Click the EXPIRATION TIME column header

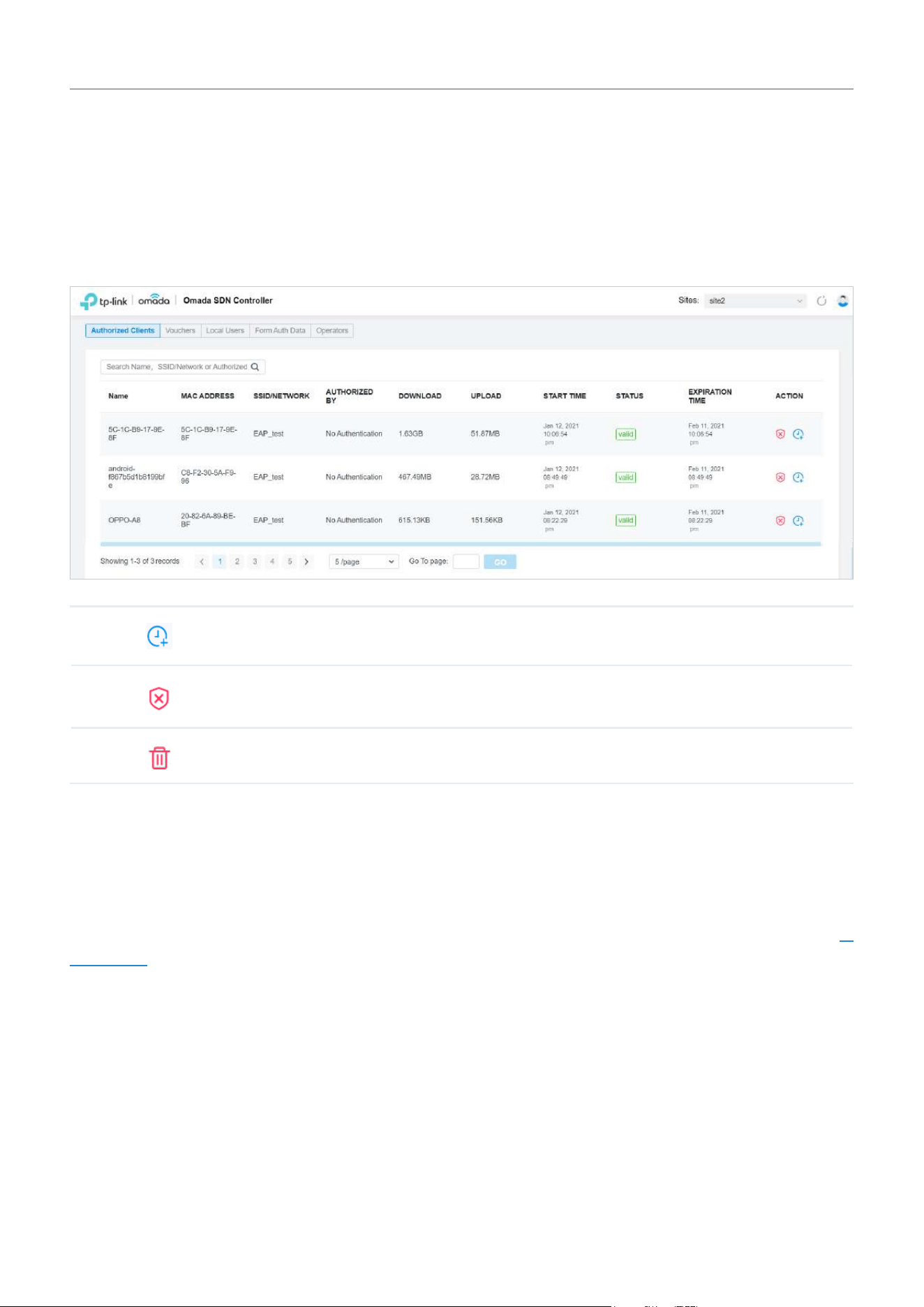tap(710, 396)
